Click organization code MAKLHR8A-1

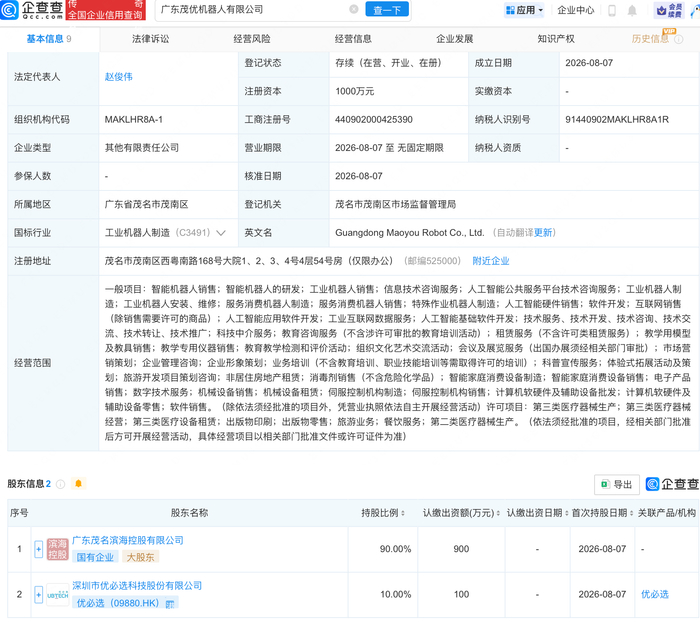pos(133,120)
